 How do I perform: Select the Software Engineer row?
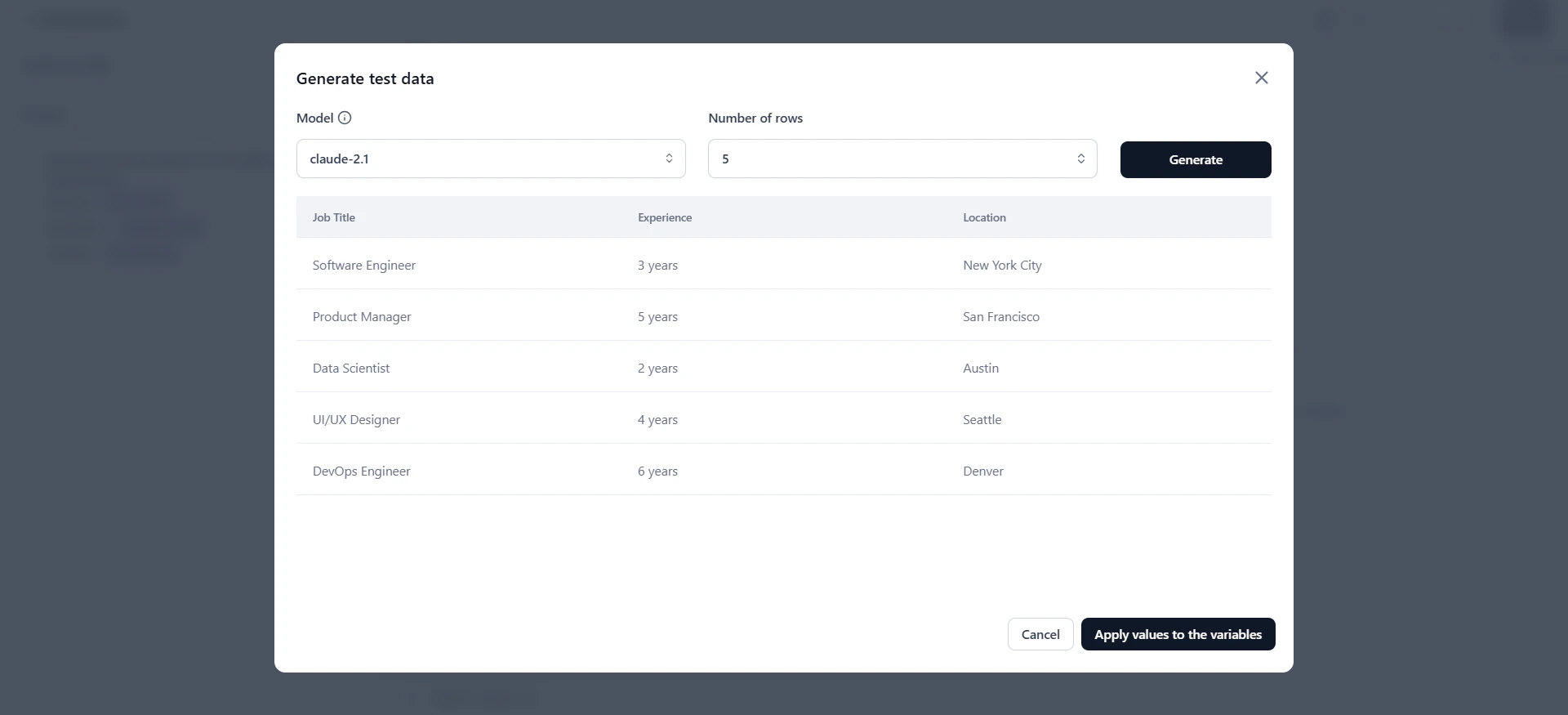[x=363, y=265]
